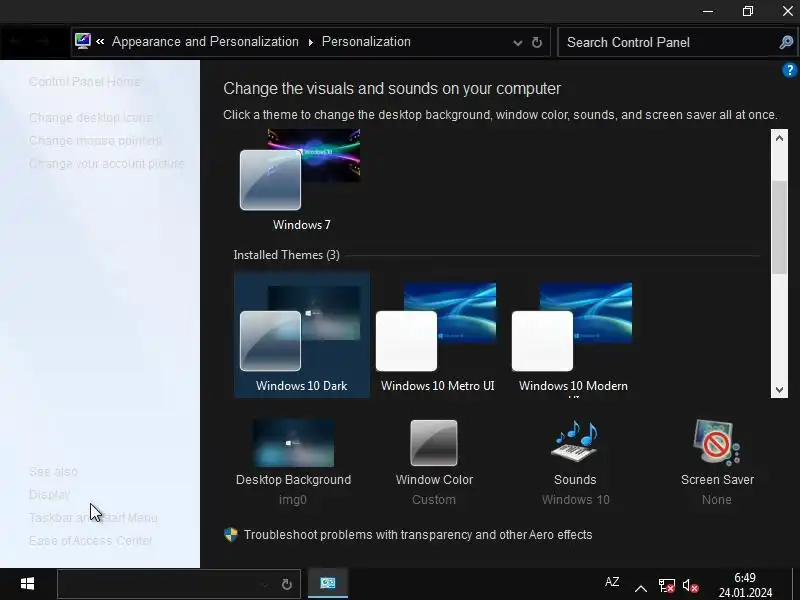Viewport: 800px width, 600px height.
Task: Click the network status tray icon
Action: click(666, 586)
